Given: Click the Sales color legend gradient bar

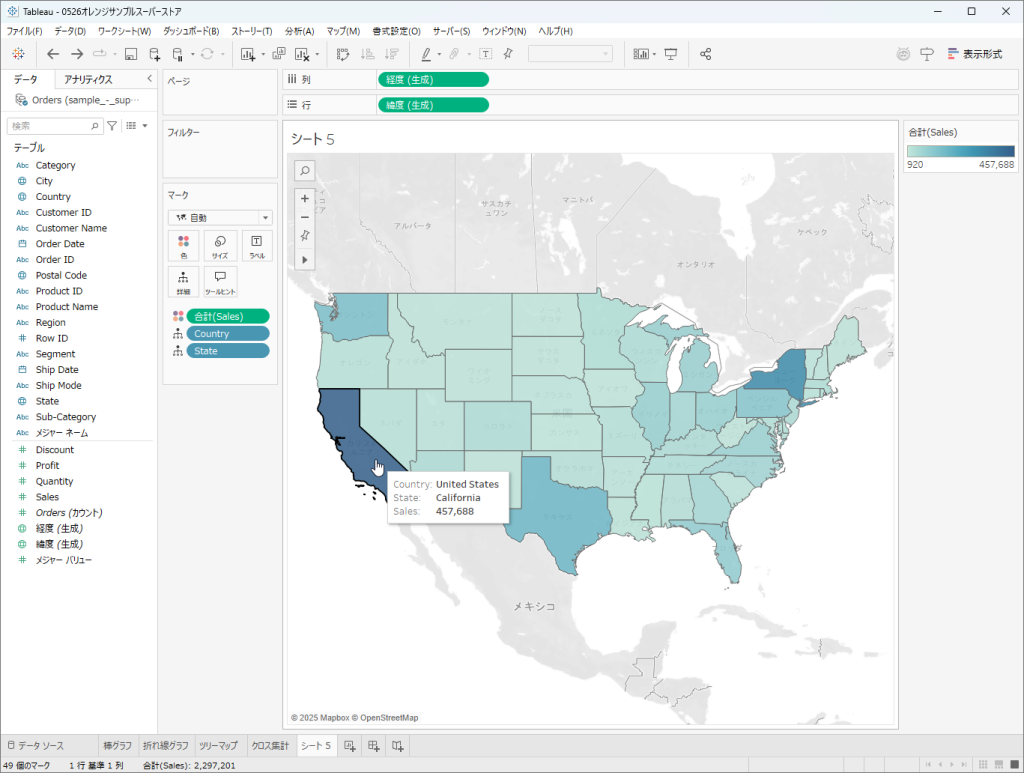Looking at the screenshot, I should (960, 151).
